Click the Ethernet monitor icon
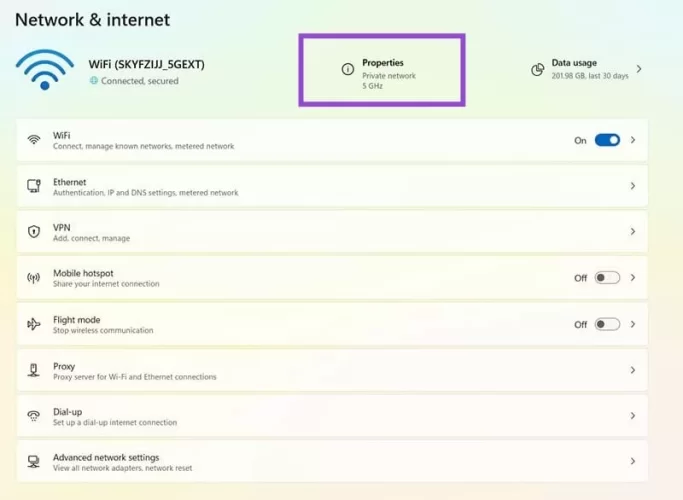The height and width of the screenshot is (500, 683). coord(34,186)
